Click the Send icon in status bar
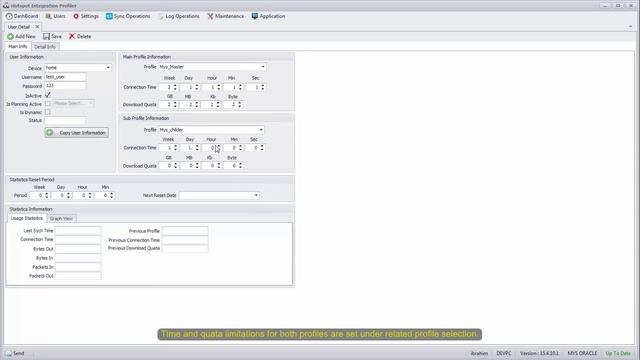Image resolution: width=640 pixels, height=360 pixels. [9, 353]
